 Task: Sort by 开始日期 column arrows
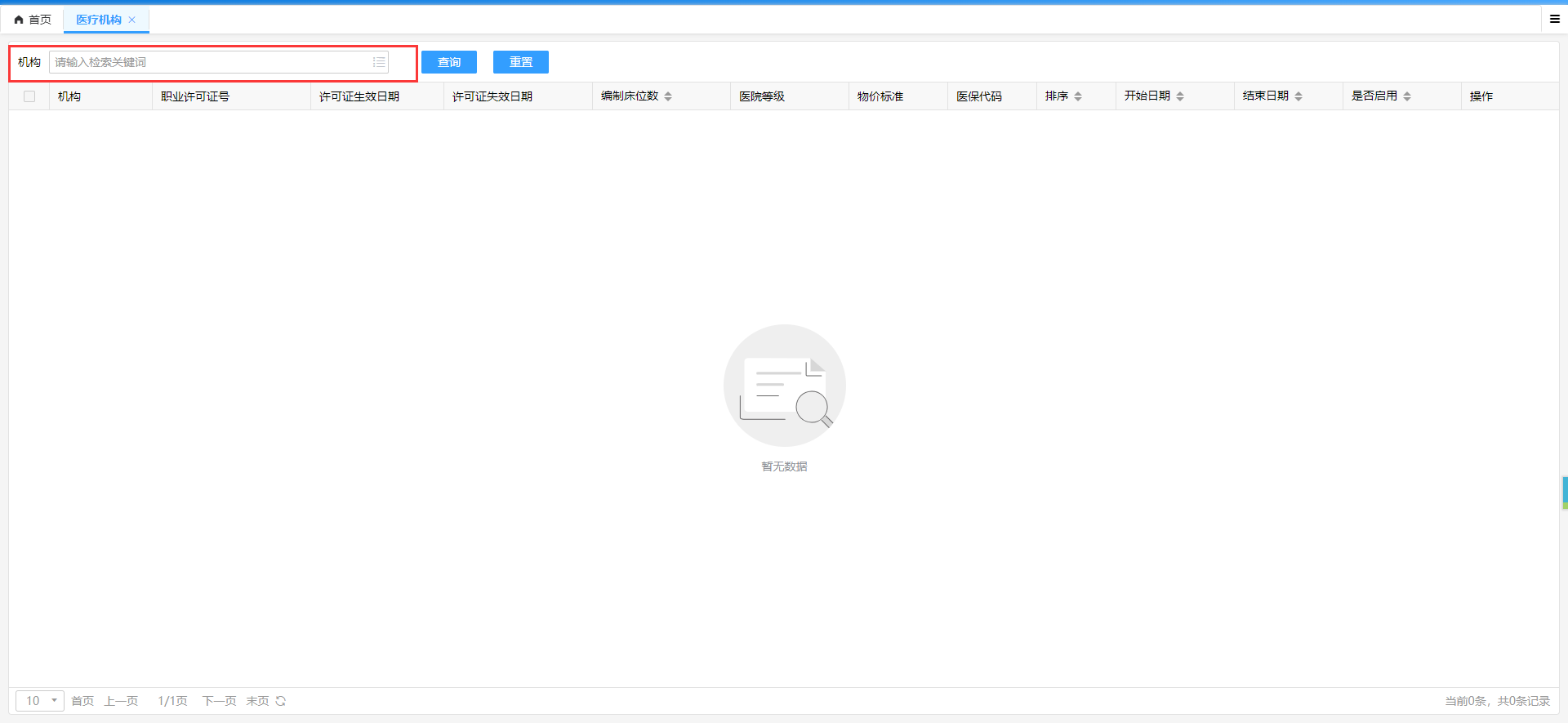tap(1180, 96)
